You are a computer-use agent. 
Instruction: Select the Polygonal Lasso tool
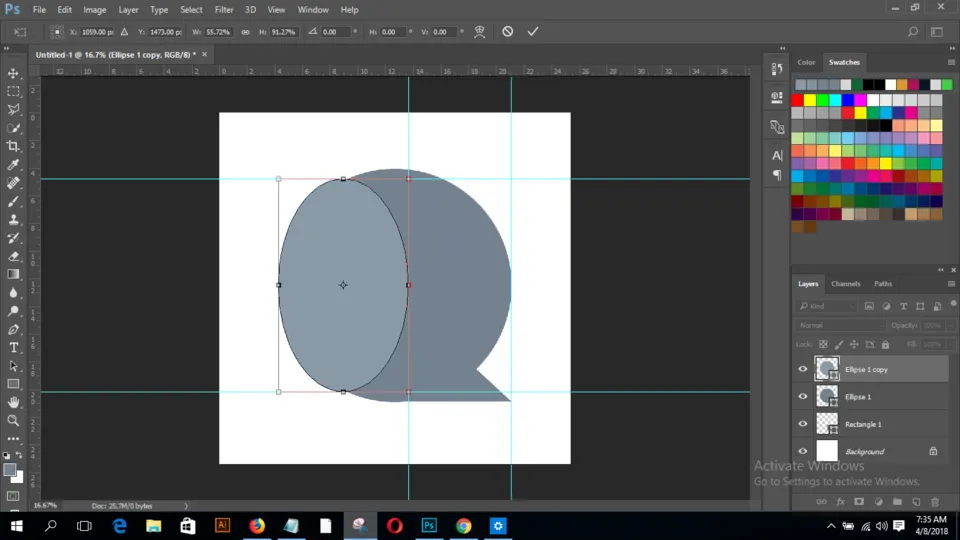[13, 110]
